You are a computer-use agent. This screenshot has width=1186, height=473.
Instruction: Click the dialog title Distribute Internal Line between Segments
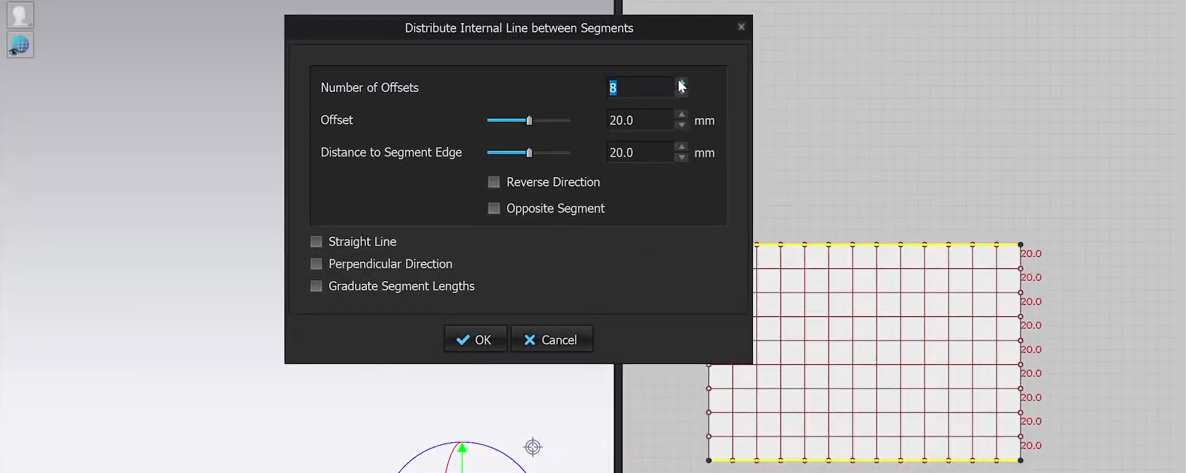pyautogui.click(x=519, y=28)
